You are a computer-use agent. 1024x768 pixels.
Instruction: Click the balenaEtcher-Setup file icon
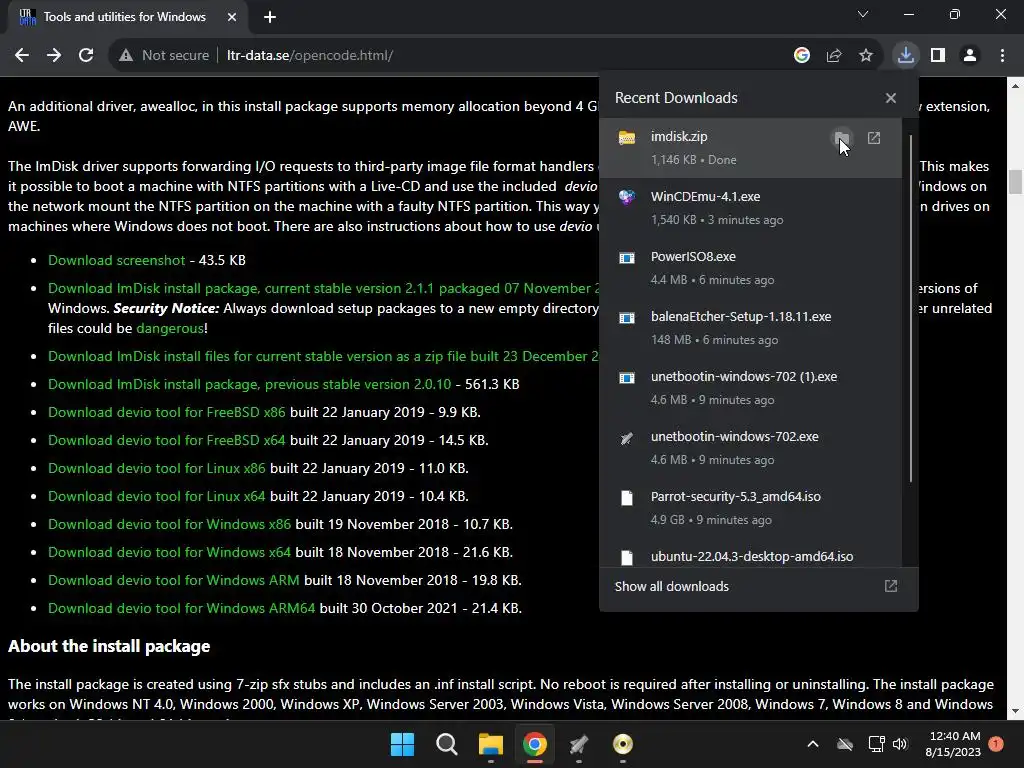point(627,318)
